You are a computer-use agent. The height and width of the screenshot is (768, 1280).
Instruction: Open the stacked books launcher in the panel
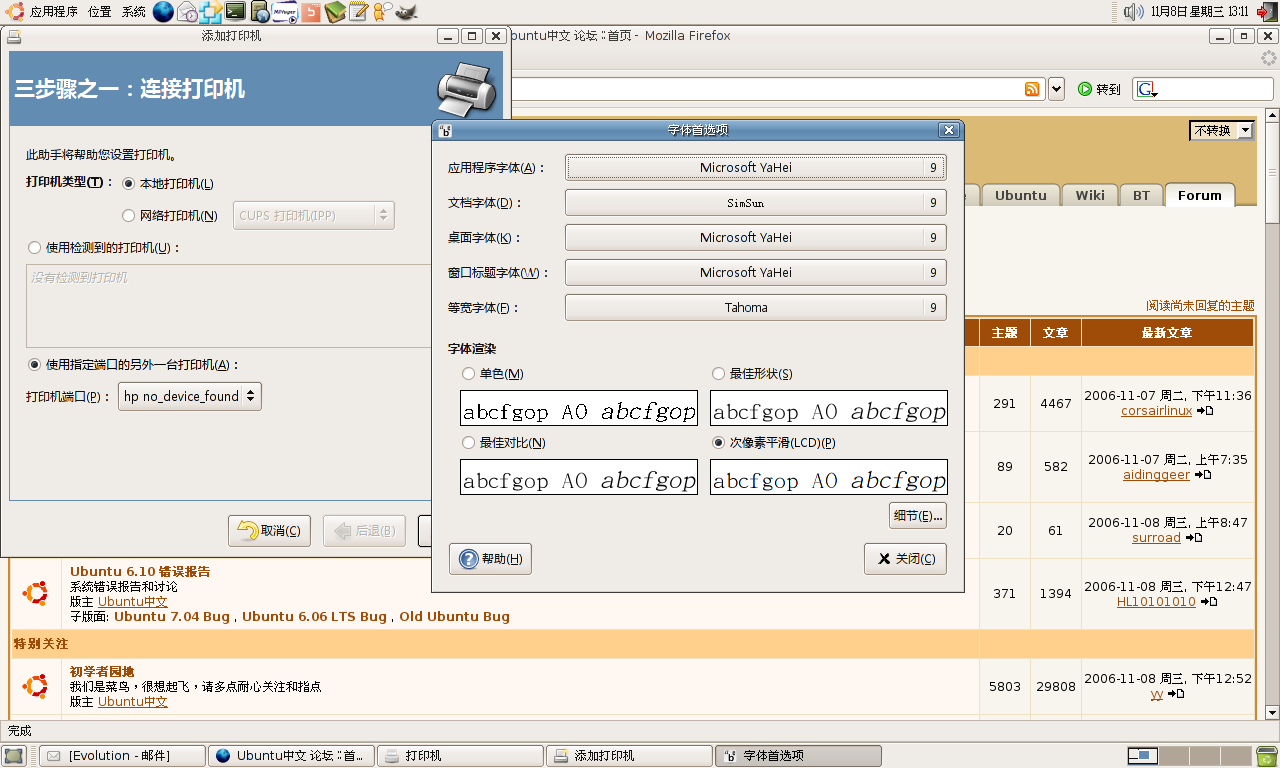(x=335, y=12)
